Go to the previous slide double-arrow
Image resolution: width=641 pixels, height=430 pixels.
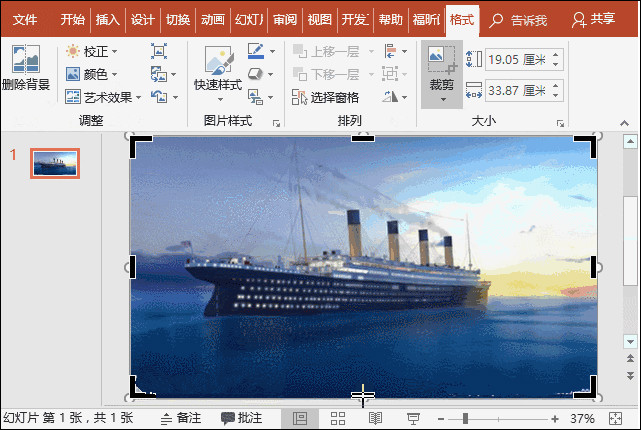630,359
